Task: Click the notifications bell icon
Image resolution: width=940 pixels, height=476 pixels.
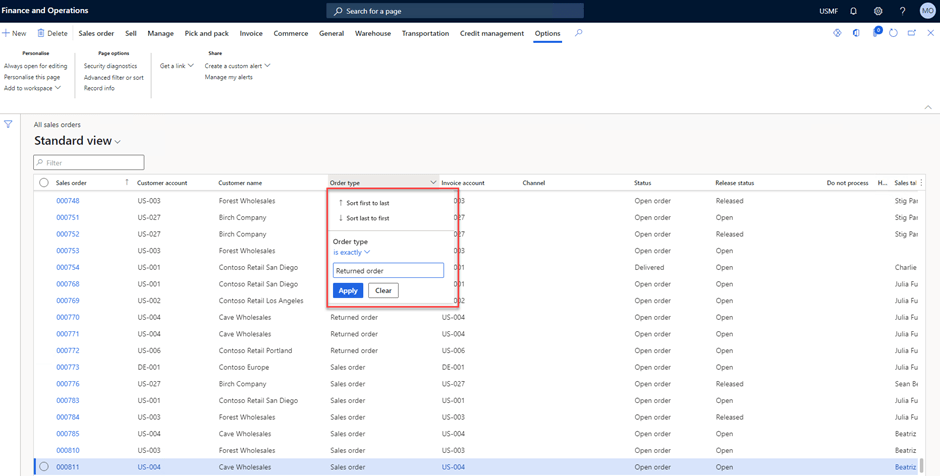Action: (853, 11)
